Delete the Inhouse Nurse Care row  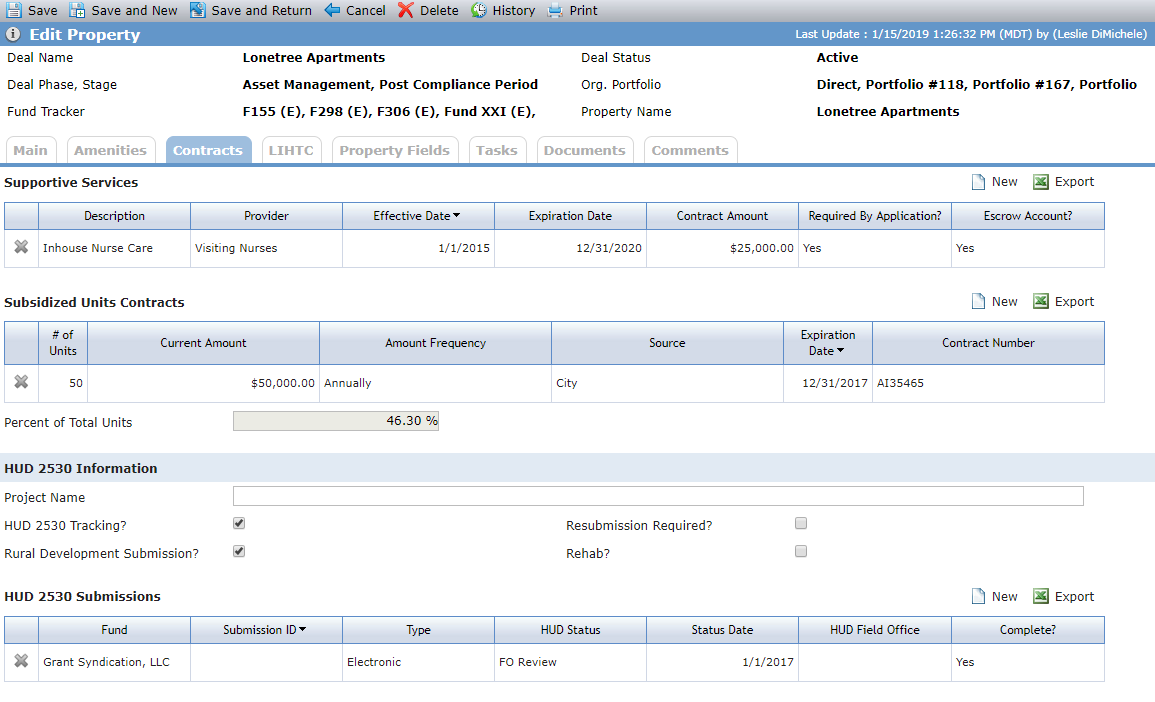click(x=21, y=248)
